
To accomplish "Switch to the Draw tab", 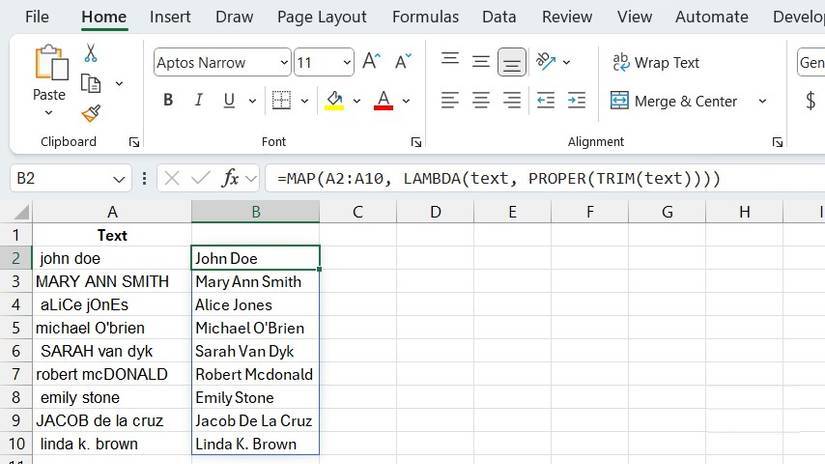I will point(234,17).
